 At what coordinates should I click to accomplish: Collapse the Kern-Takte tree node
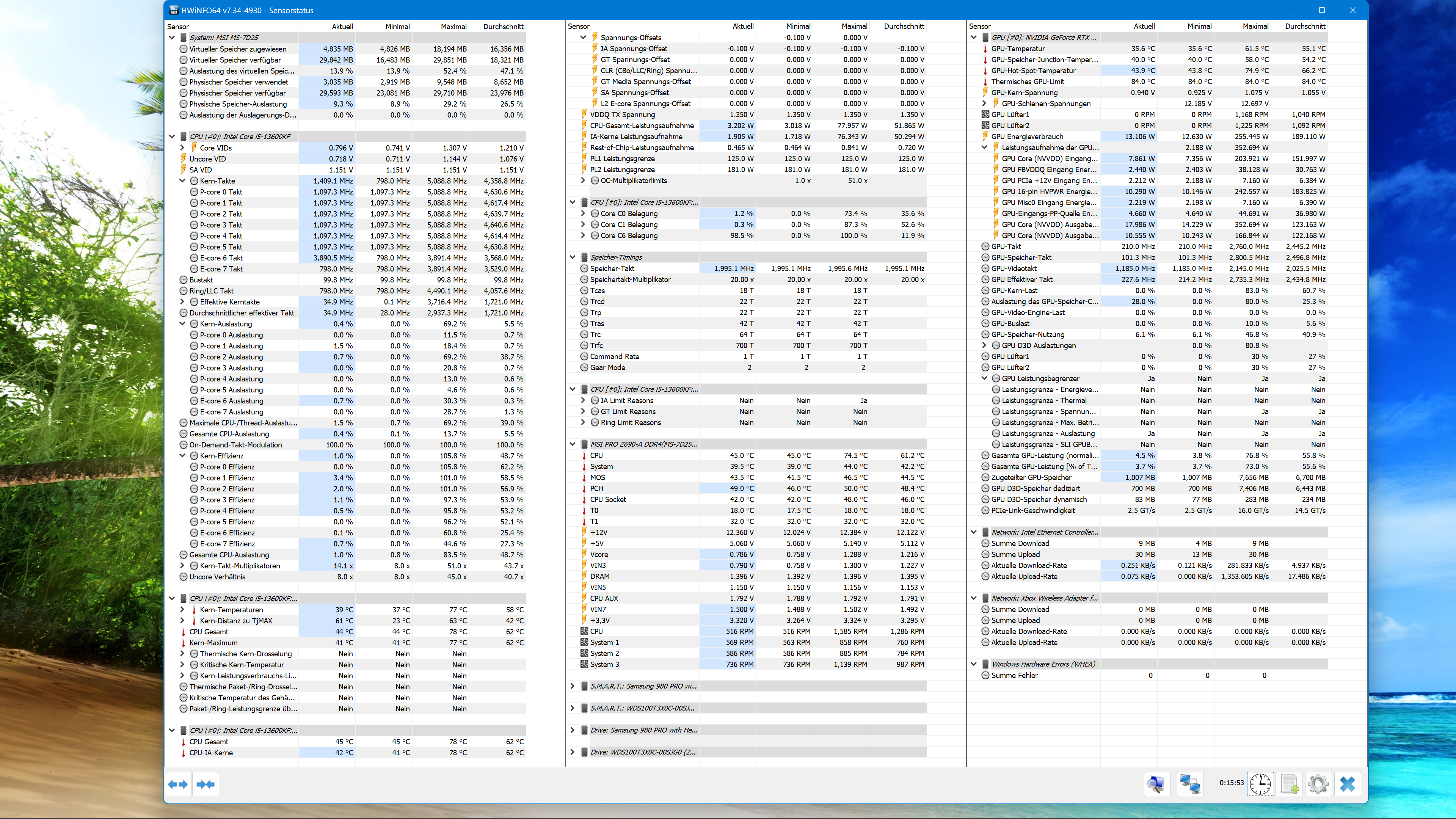point(182,181)
